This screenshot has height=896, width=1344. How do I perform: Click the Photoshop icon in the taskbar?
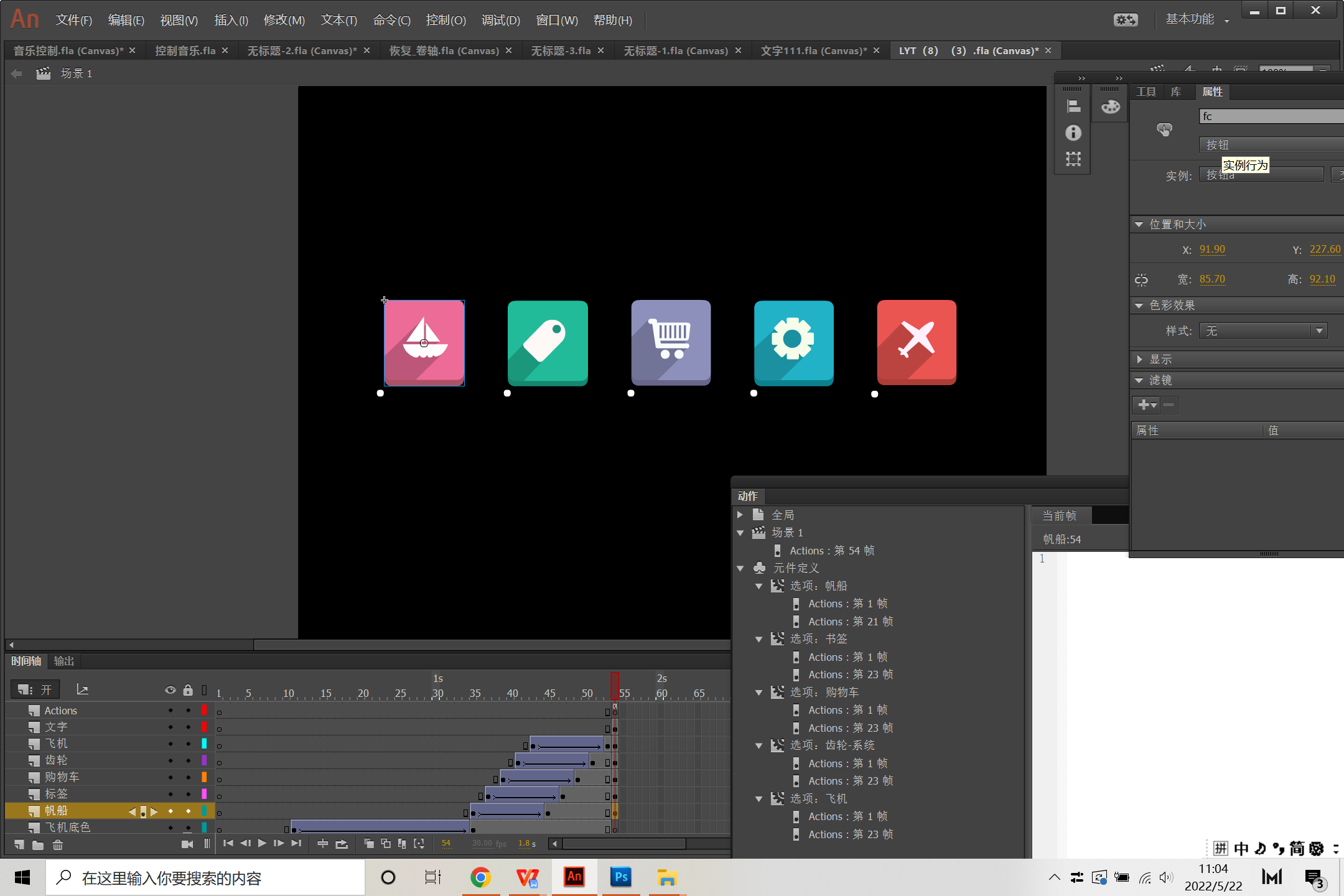pyautogui.click(x=620, y=877)
